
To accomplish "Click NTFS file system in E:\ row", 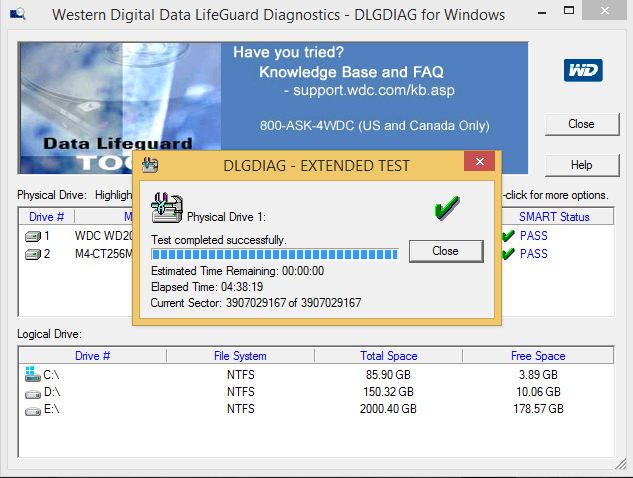I will [x=241, y=409].
